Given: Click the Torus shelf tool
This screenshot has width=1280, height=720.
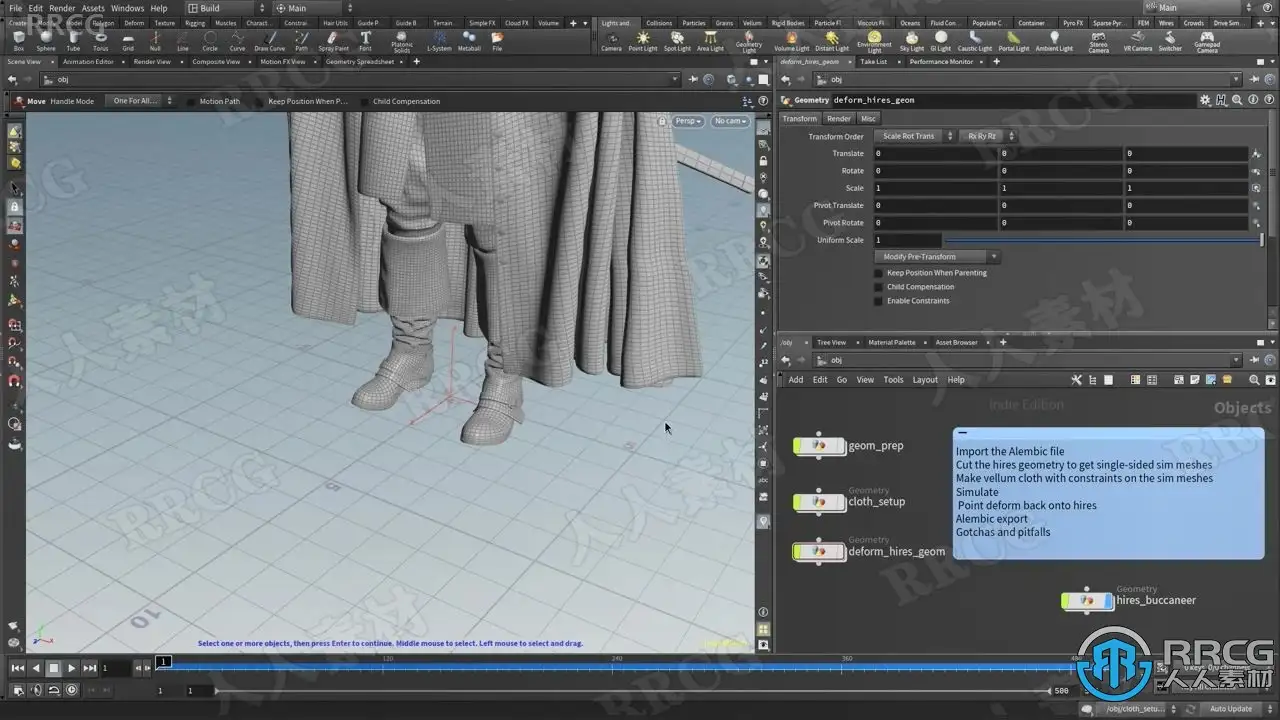Looking at the screenshot, I should [100, 40].
